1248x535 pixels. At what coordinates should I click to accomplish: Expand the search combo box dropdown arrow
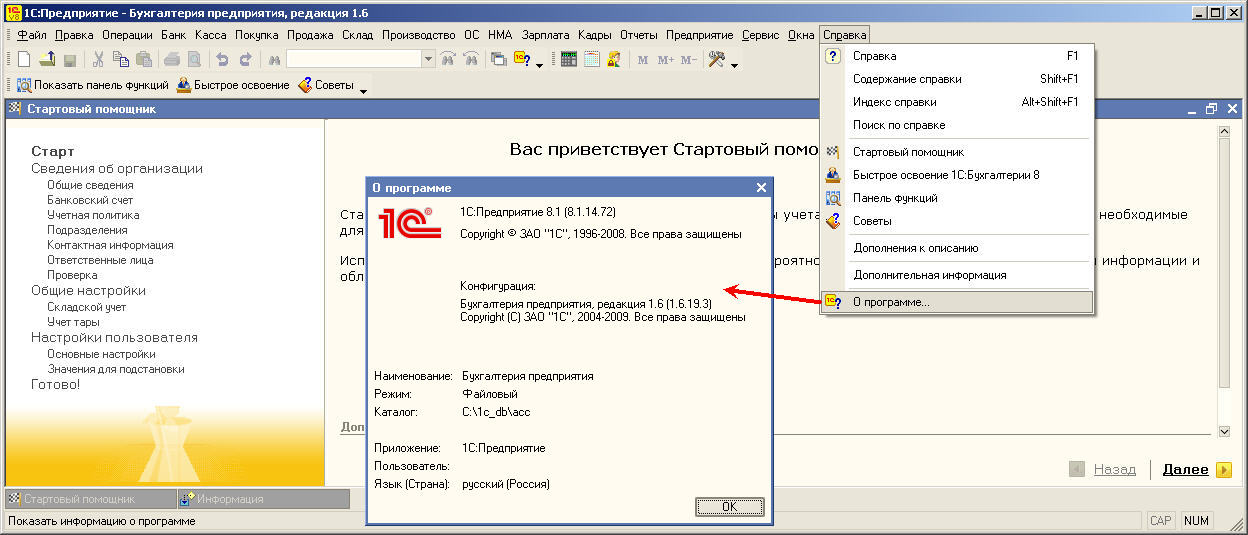click(x=429, y=60)
